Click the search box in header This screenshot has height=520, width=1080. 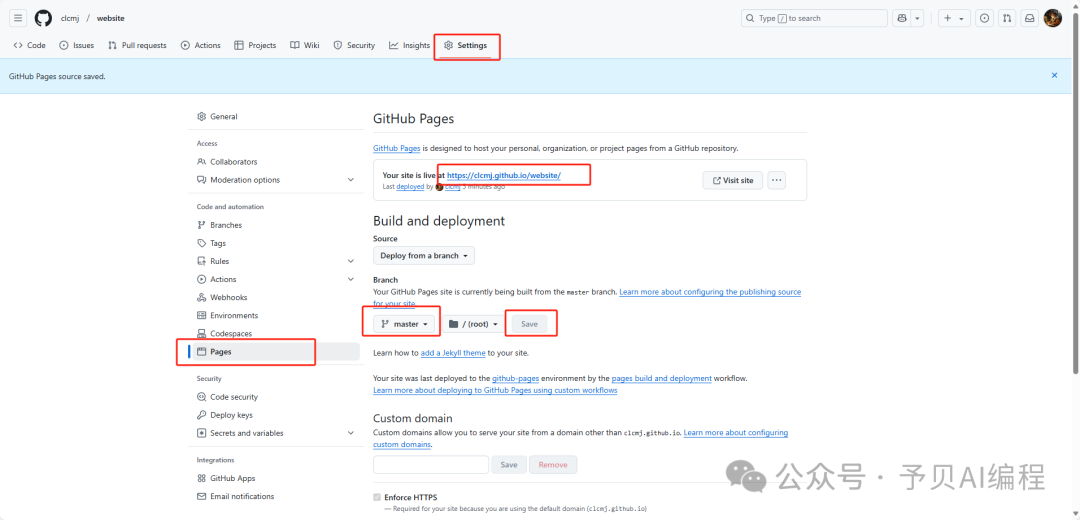click(814, 19)
